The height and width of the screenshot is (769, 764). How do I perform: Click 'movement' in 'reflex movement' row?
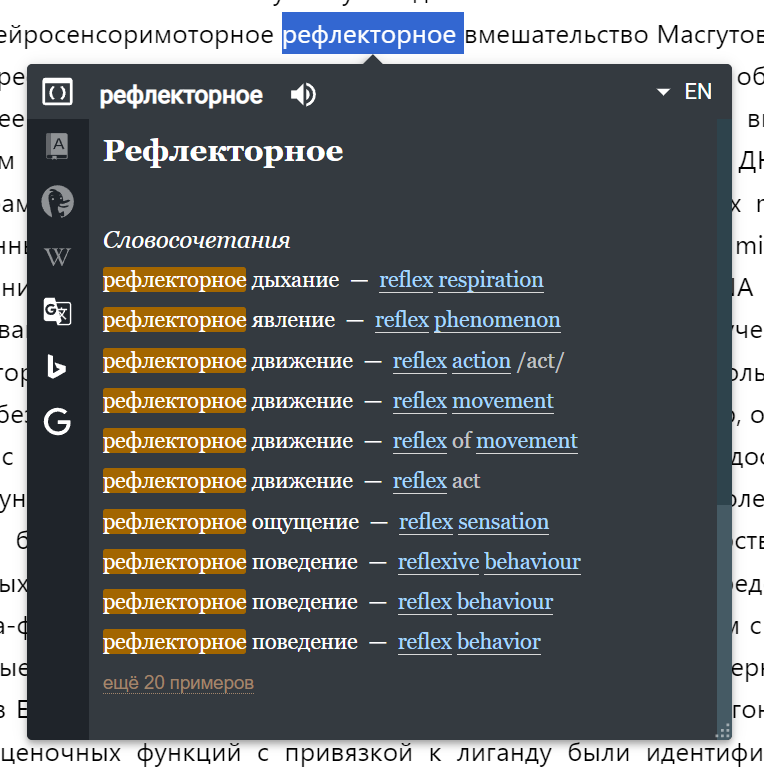click(x=503, y=401)
